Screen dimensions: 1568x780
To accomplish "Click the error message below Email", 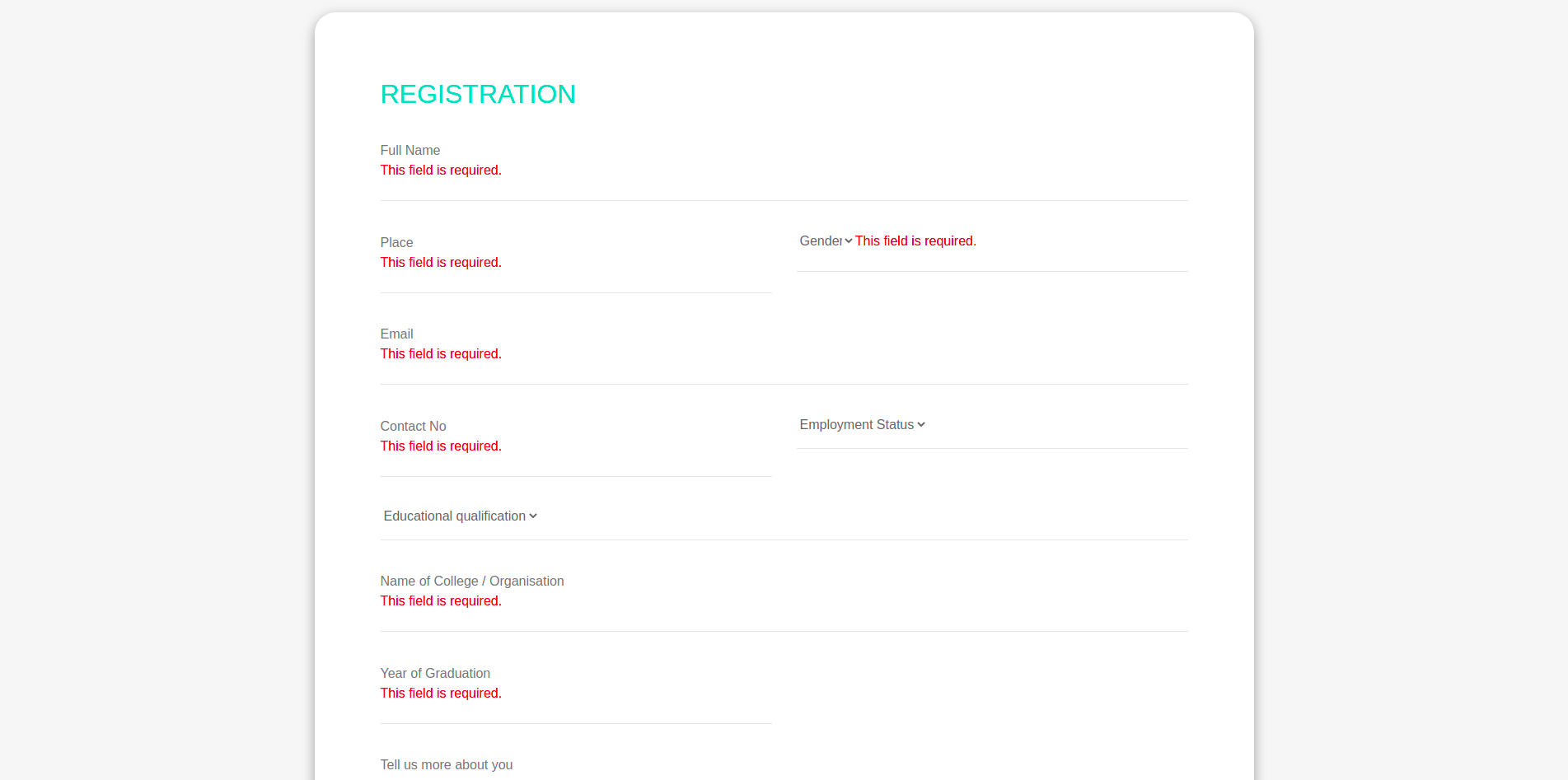I will pyautogui.click(x=441, y=354).
